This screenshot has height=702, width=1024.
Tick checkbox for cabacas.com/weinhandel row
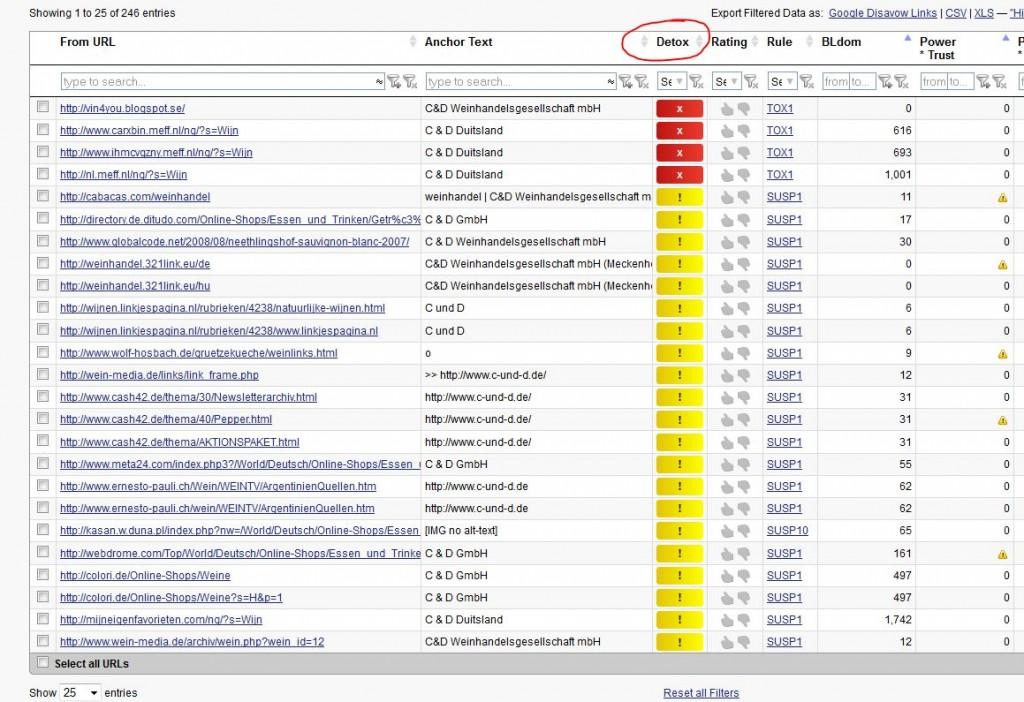(43, 196)
